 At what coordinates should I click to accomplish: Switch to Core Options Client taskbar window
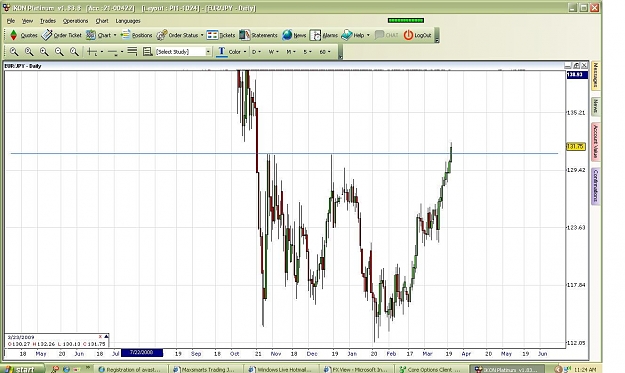(432, 369)
